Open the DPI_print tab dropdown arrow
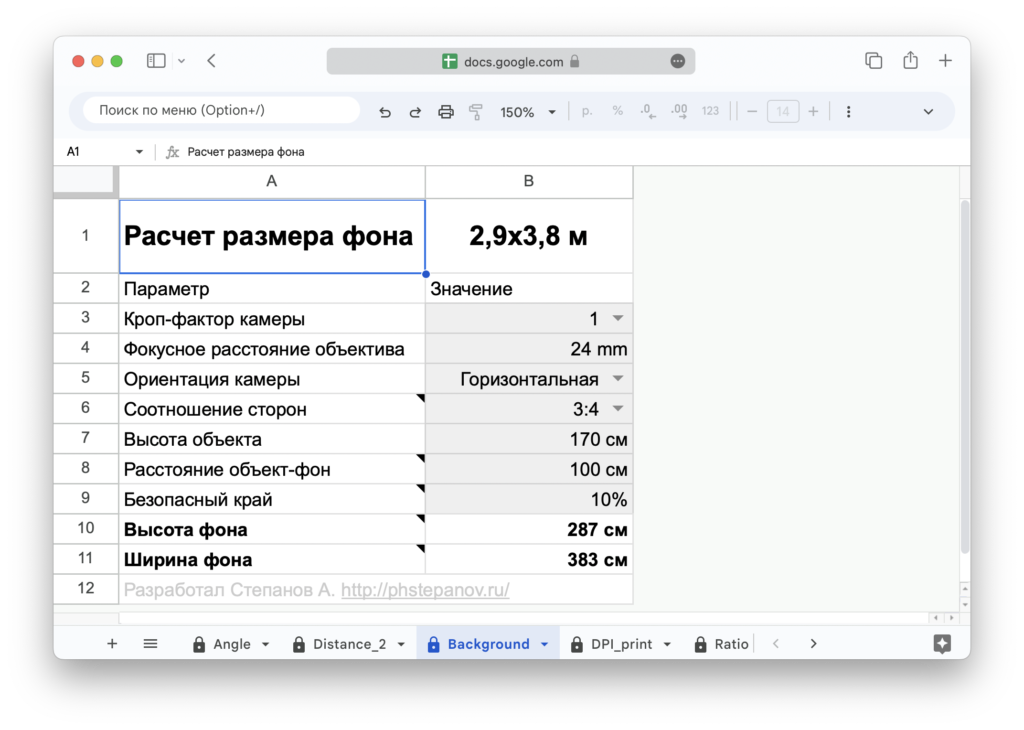Screen dimensions: 1024x730 667,644
